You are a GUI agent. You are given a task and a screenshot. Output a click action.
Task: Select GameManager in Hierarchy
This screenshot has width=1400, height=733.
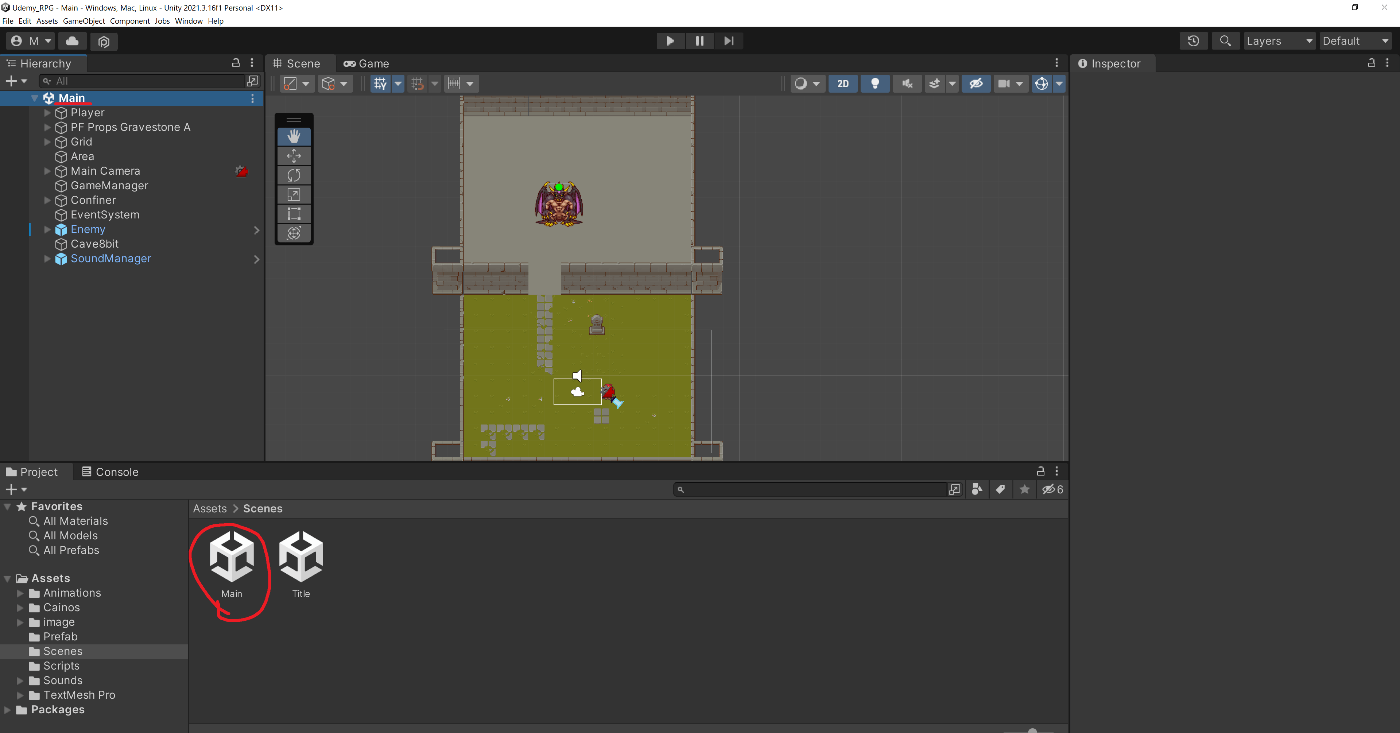click(109, 186)
